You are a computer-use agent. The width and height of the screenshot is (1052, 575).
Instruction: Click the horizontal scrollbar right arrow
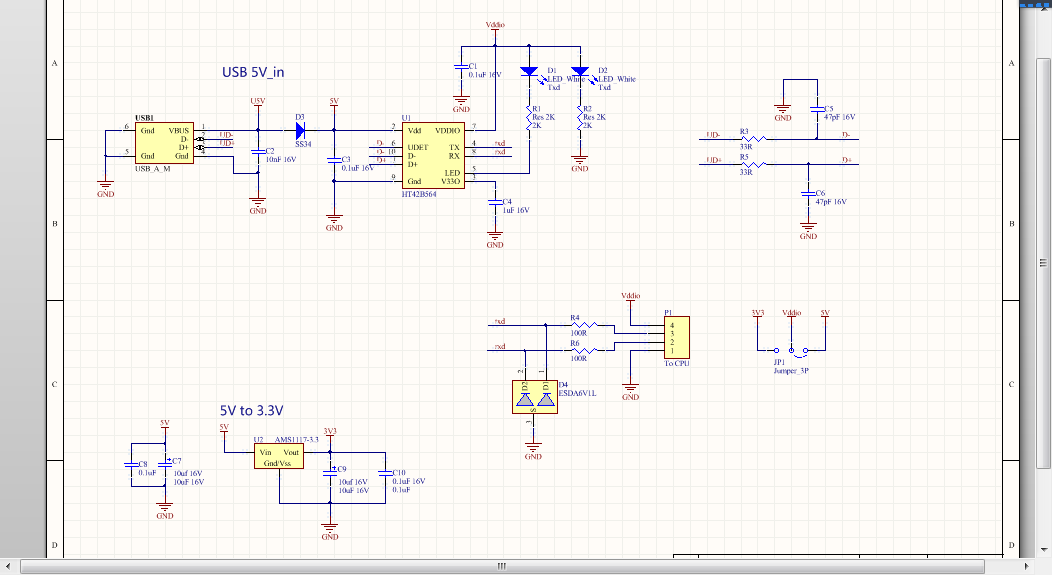pyautogui.click(x=1027, y=566)
